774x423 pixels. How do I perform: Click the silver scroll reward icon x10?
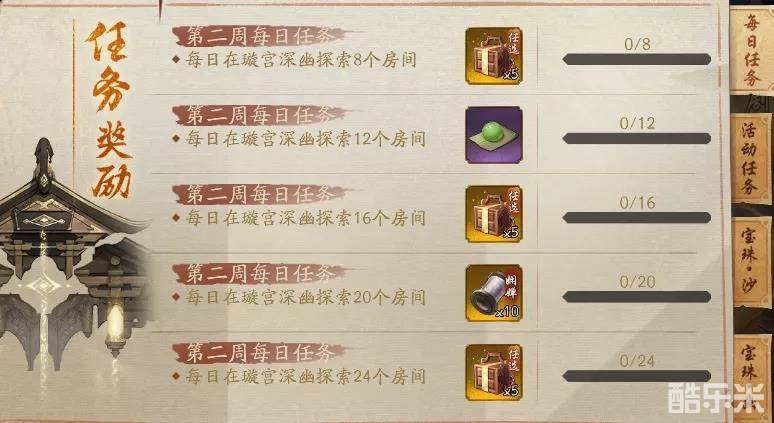tap(494, 293)
